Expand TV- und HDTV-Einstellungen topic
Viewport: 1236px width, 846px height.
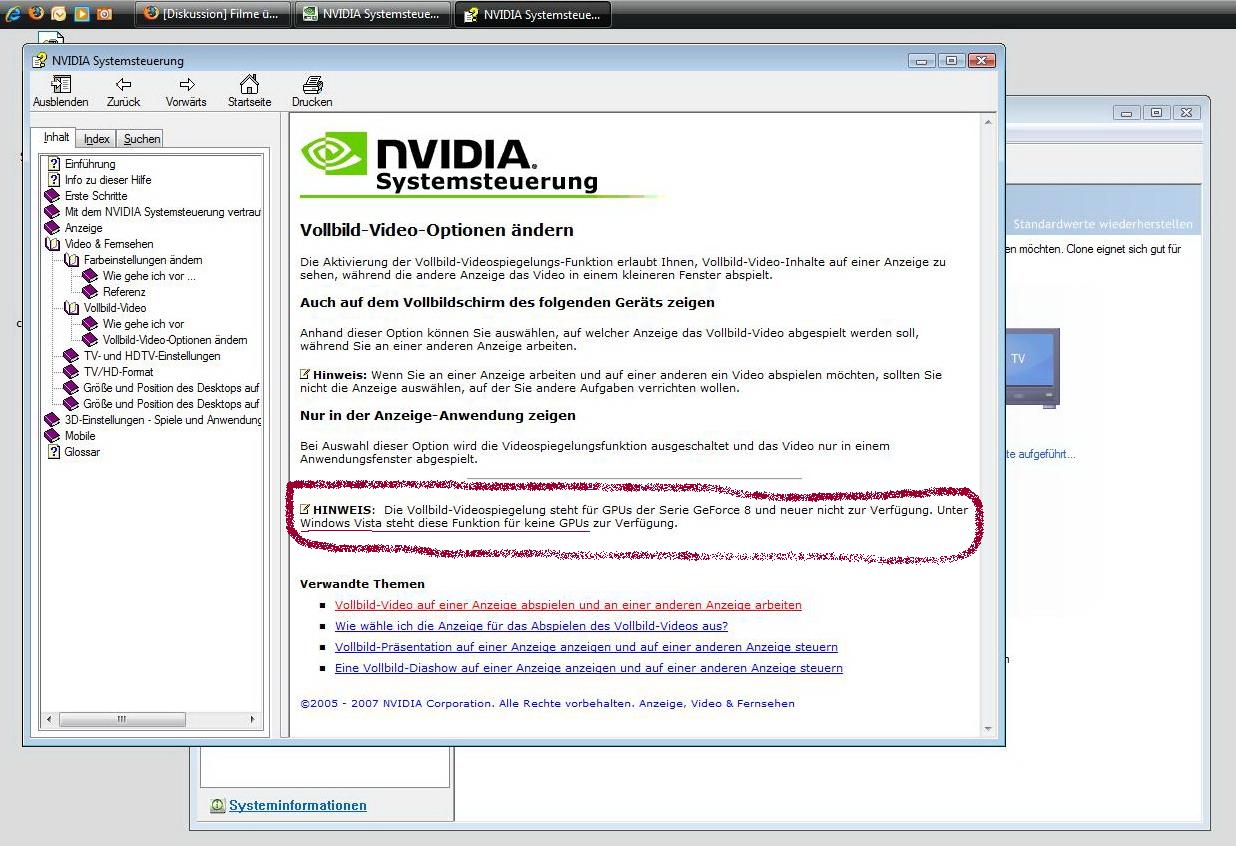[71, 356]
